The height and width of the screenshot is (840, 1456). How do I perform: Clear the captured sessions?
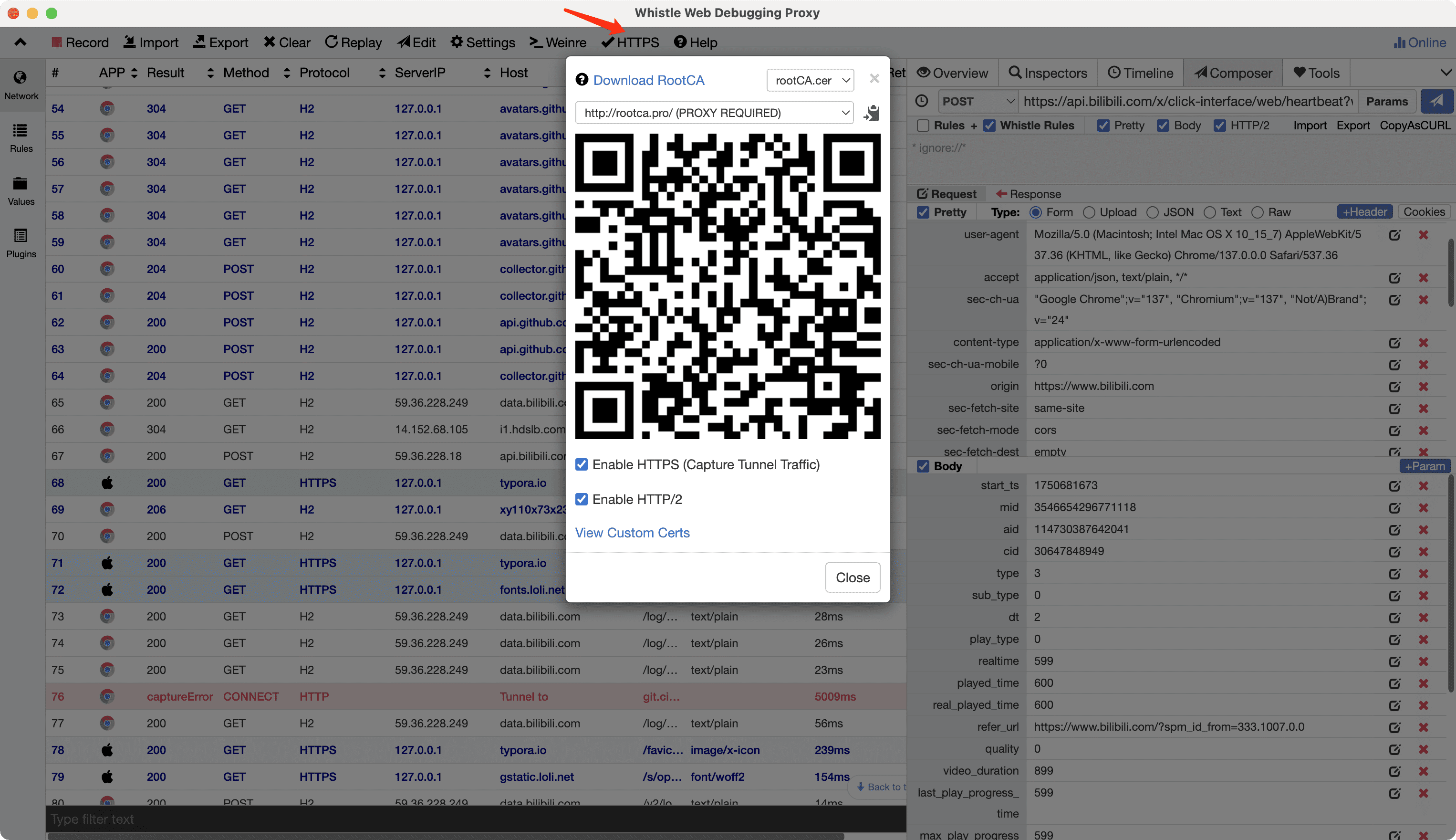tap(287, 42)
